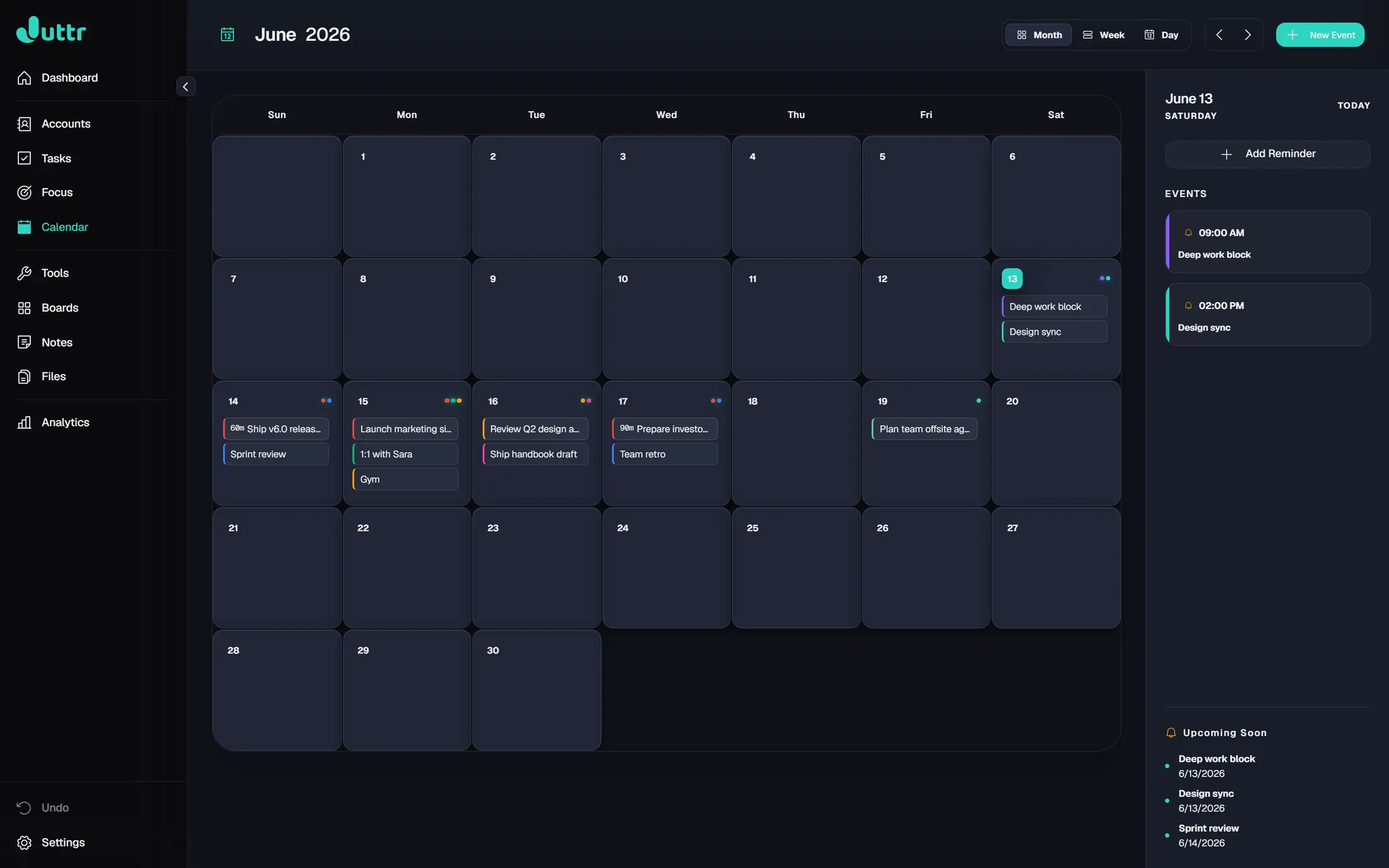This screenshot has height=868, width=1389.
Task: Open the Ship handbook draft event
Action: [535, 454]
